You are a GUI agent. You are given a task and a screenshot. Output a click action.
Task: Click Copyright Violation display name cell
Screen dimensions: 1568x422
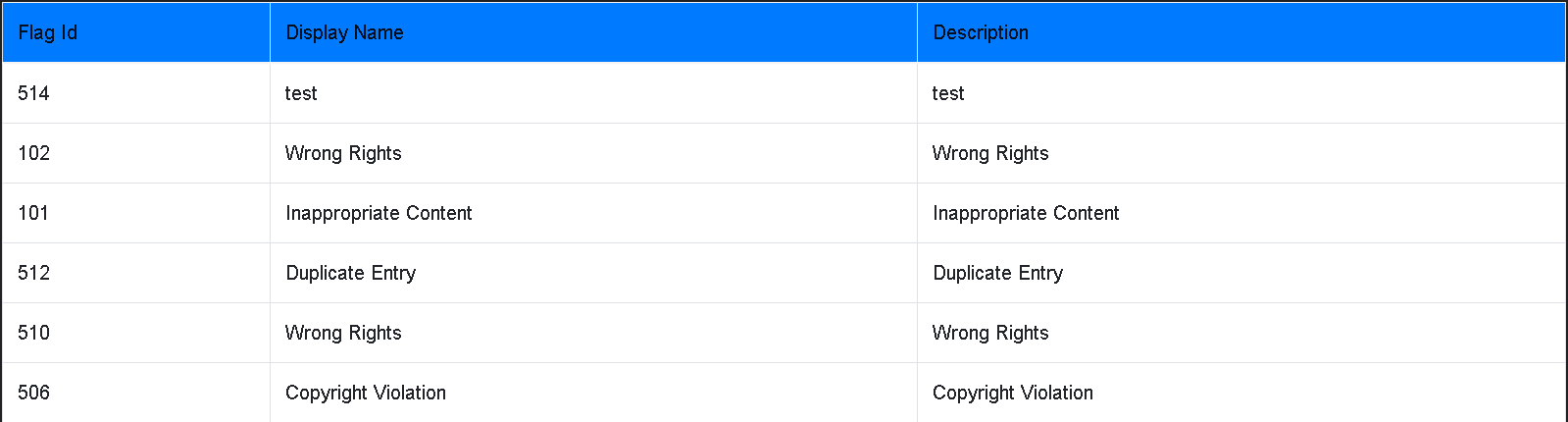[593, 393]
